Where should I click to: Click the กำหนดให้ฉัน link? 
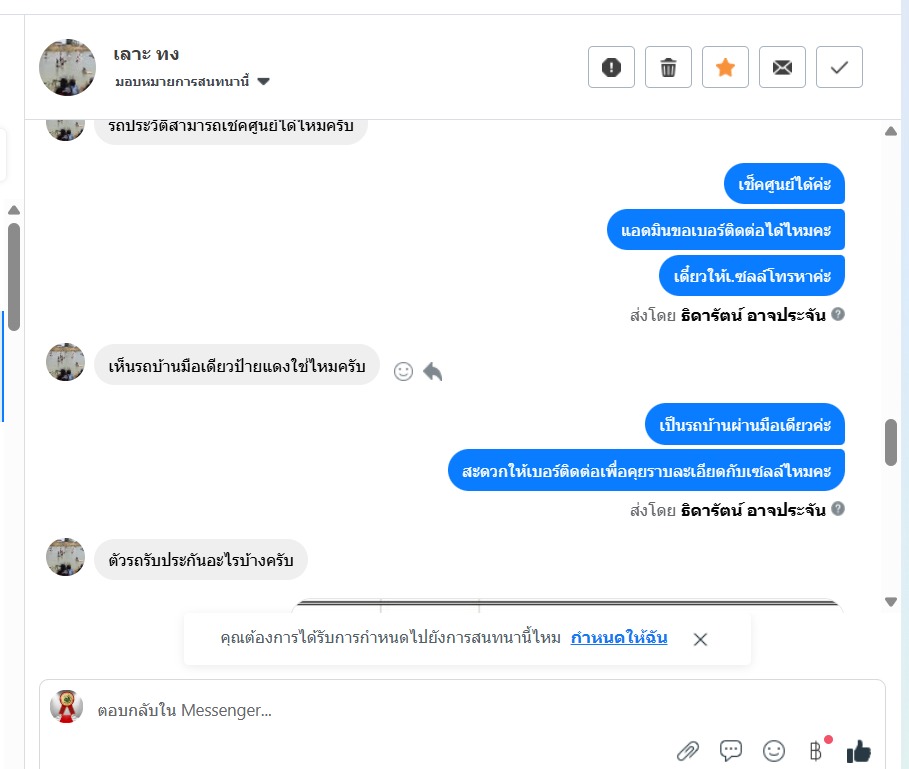point(619,638)
